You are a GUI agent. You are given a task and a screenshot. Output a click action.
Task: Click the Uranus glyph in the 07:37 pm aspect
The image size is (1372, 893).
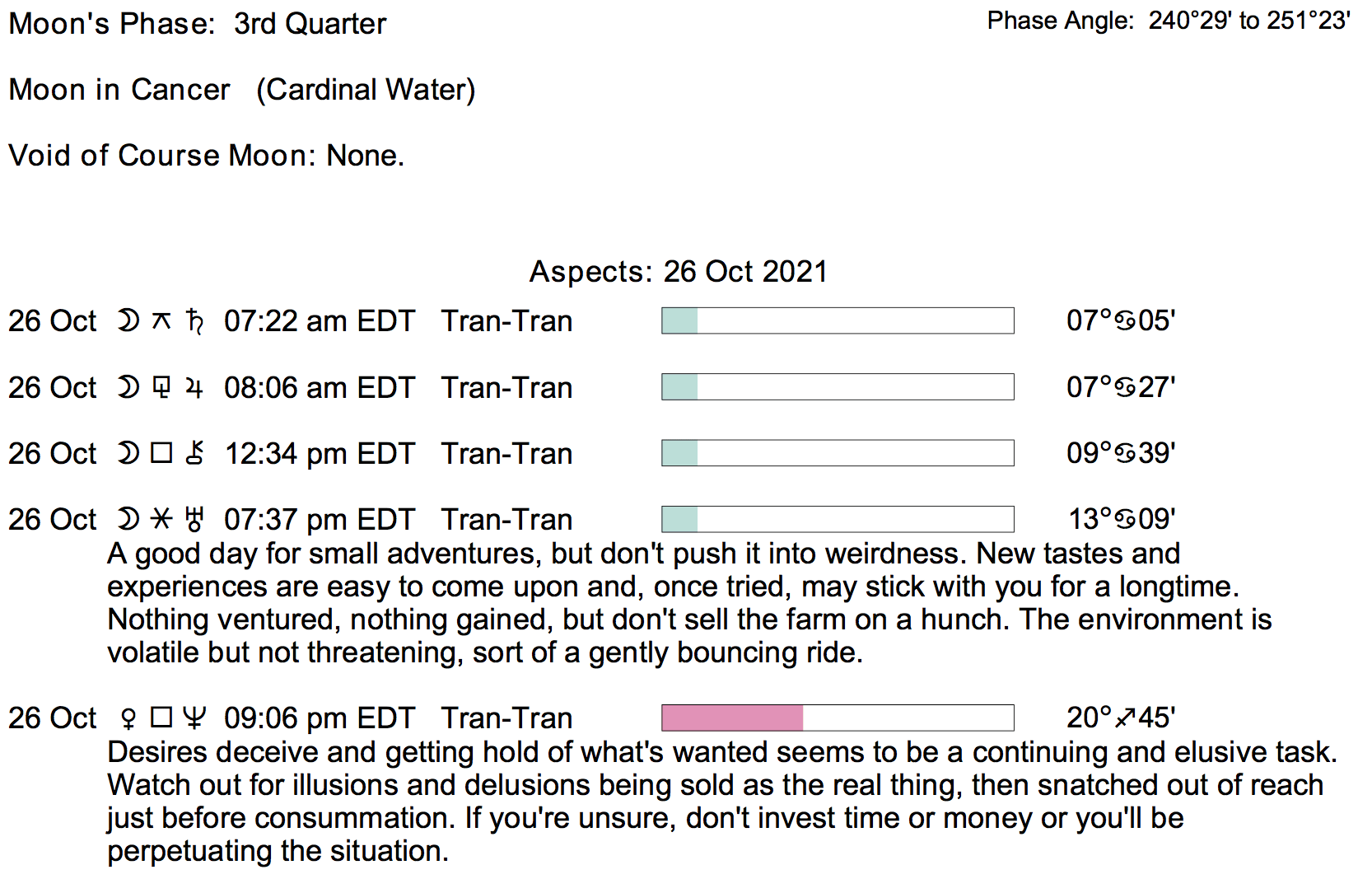click(x=194, y=519)
